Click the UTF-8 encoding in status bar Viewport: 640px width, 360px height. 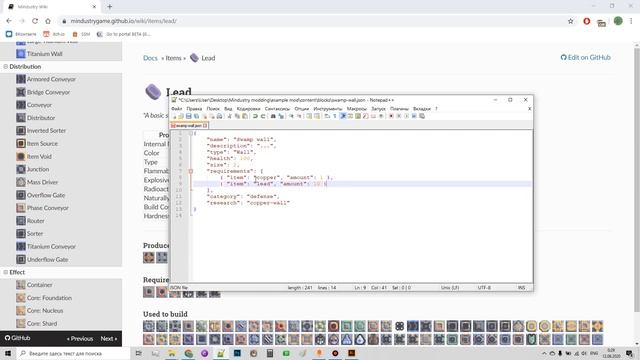[484, 288]
